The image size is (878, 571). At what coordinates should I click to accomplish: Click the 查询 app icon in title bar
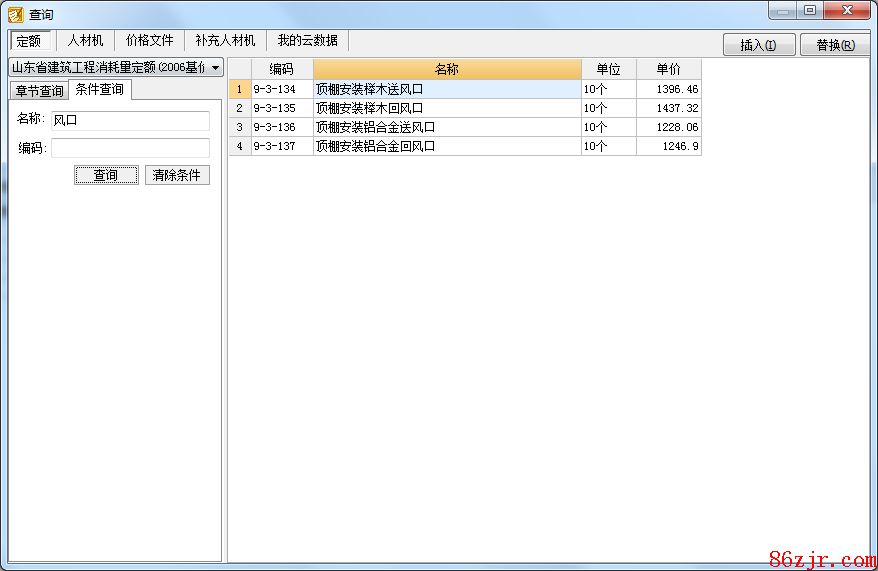(15, 14)
